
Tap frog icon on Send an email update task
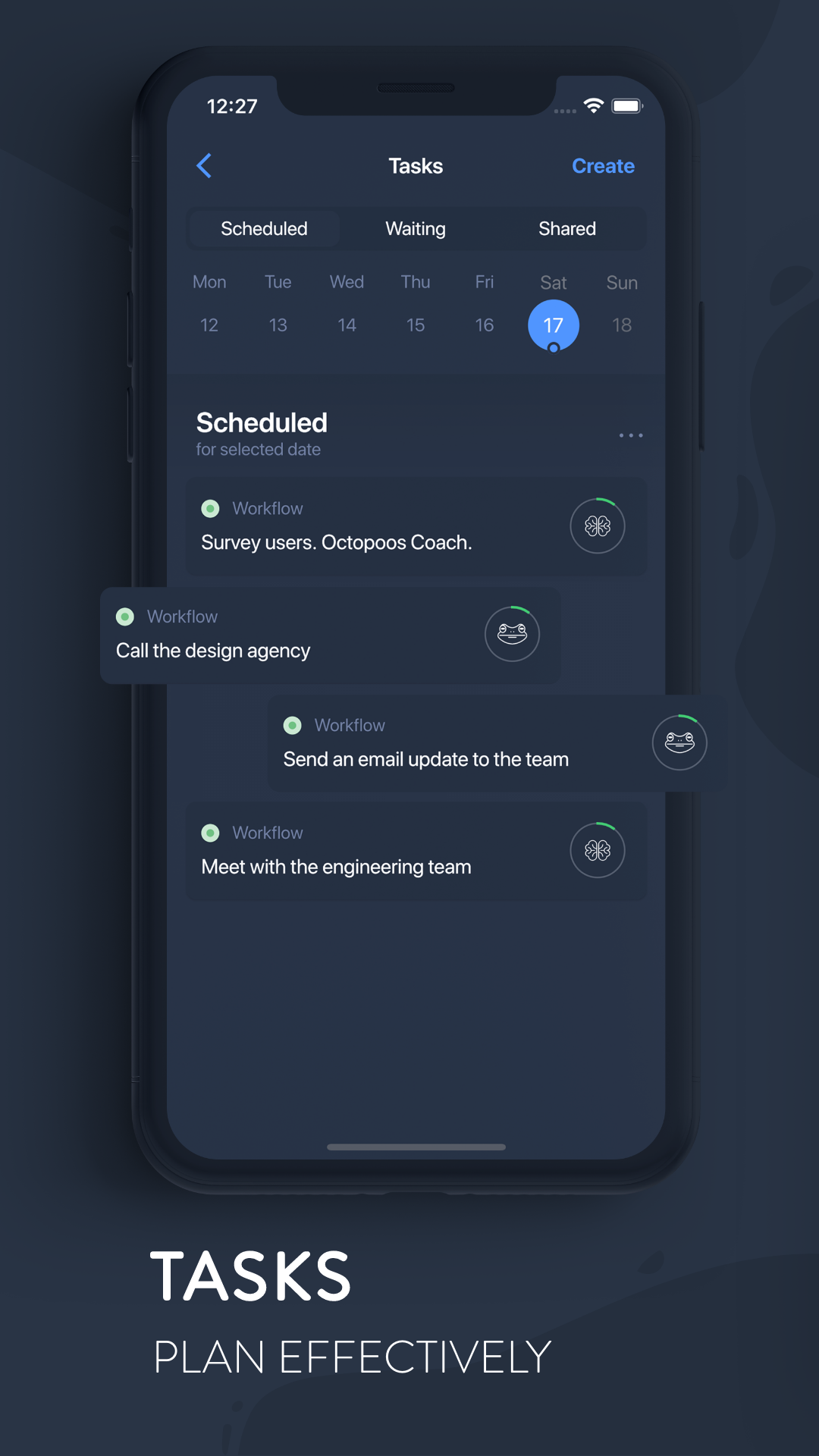[x=679, y=742]
